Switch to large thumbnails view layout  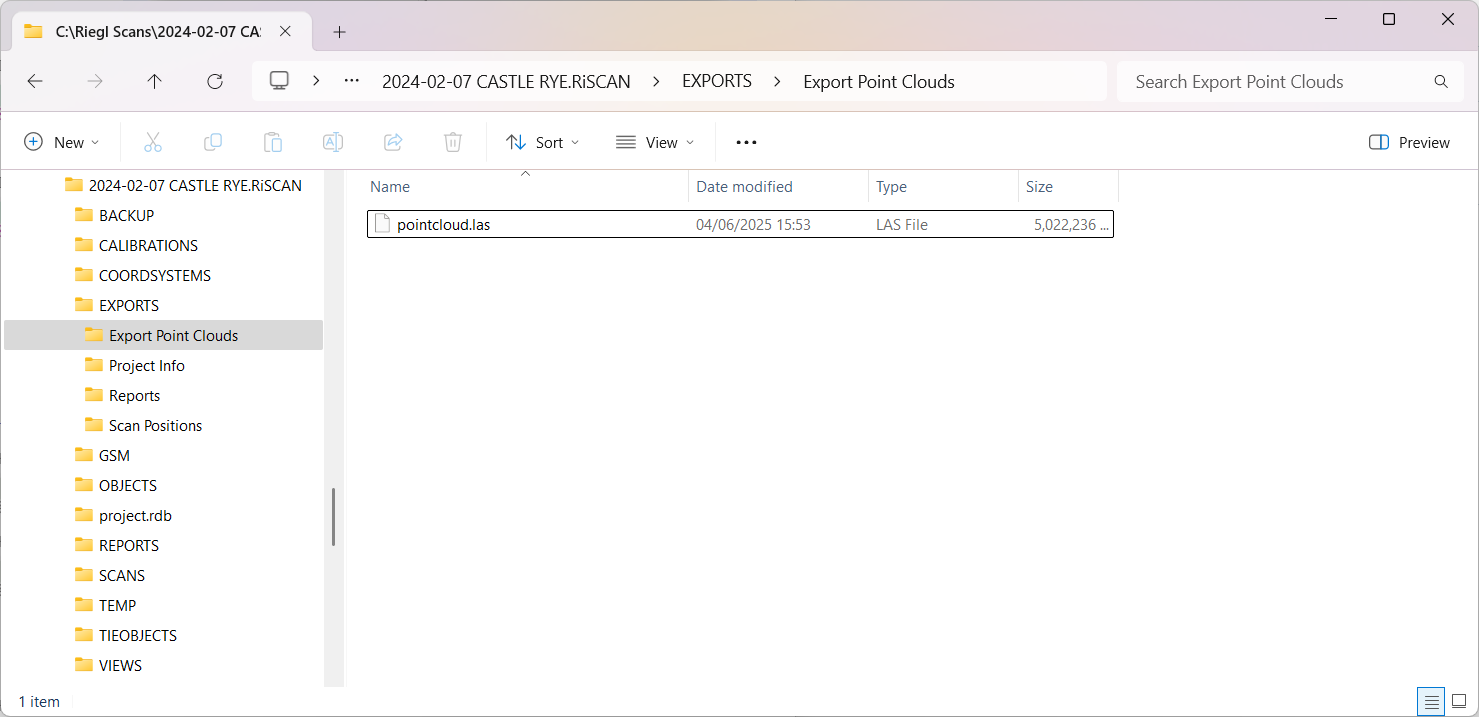pos(1459,701)
